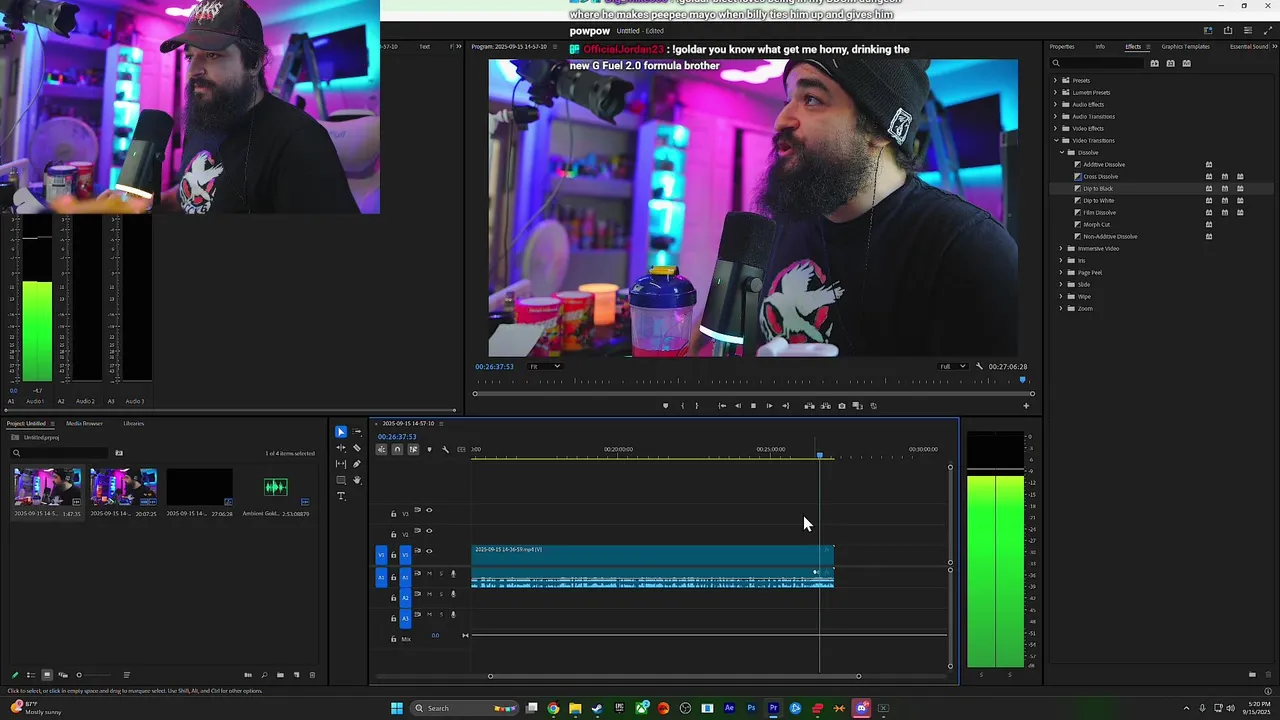The image size is (1280, 720).
Task: Toggle V3 track output eye
Action: coord(429,510)
